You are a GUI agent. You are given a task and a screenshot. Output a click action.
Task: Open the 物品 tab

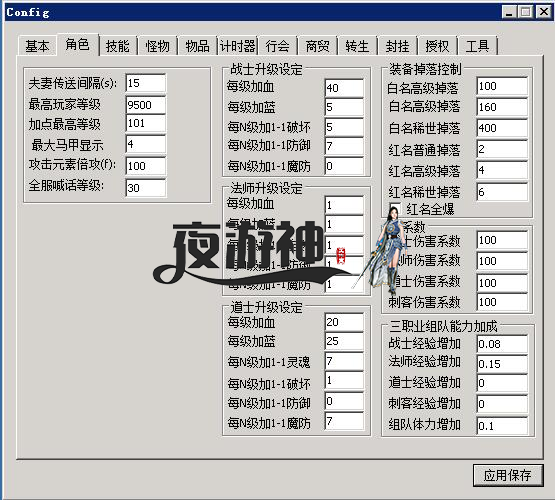click(198, 46)
